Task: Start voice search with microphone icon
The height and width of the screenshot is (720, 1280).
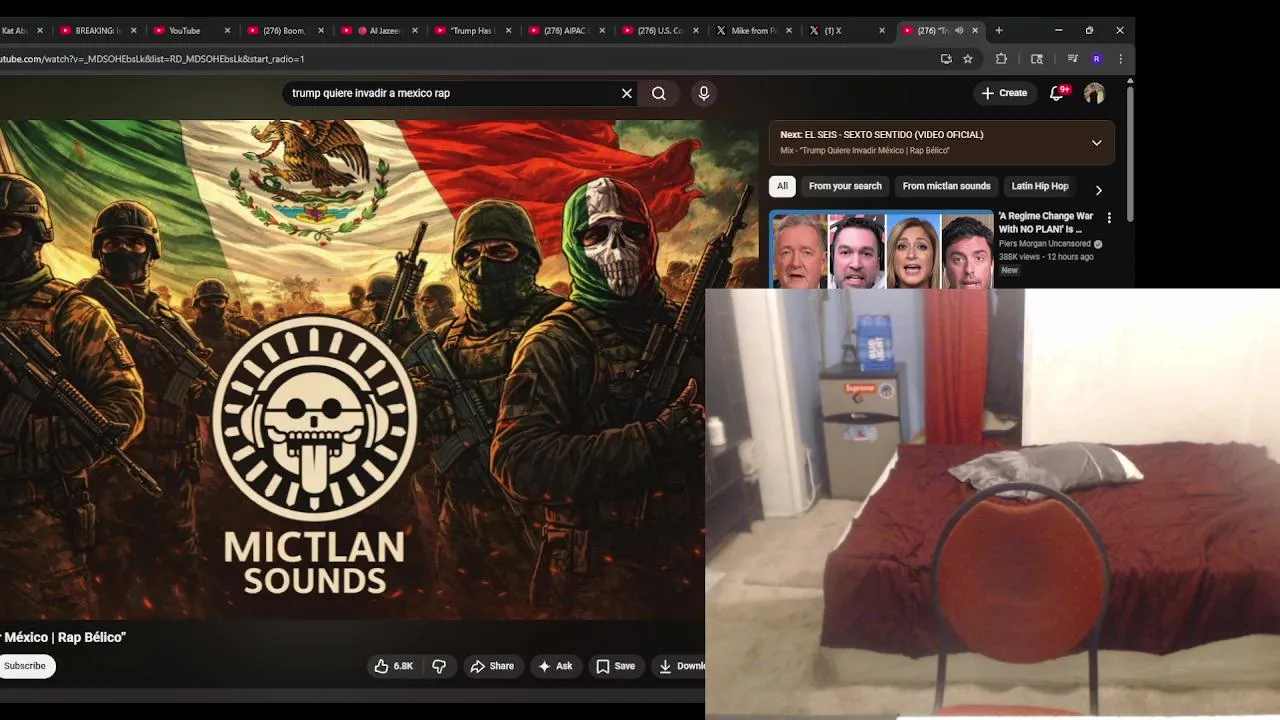Action: 704,93
